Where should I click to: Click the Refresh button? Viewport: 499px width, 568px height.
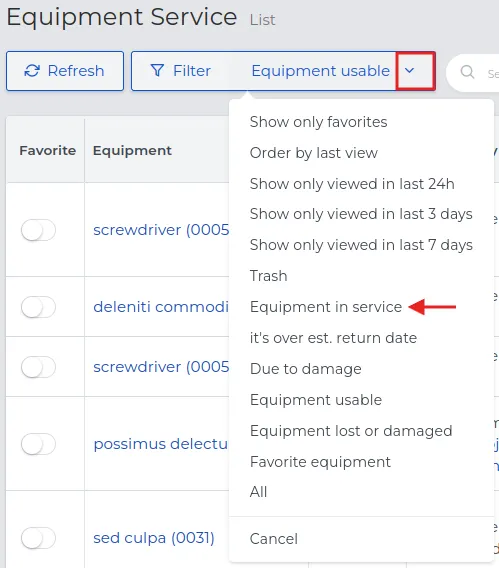click(x=65, y=71)
